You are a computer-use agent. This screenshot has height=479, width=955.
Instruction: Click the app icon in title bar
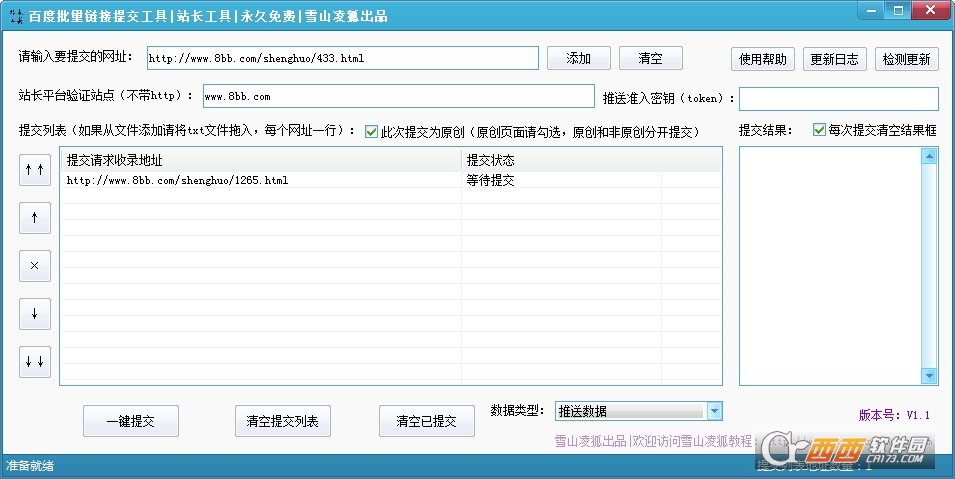coord(16,16)
